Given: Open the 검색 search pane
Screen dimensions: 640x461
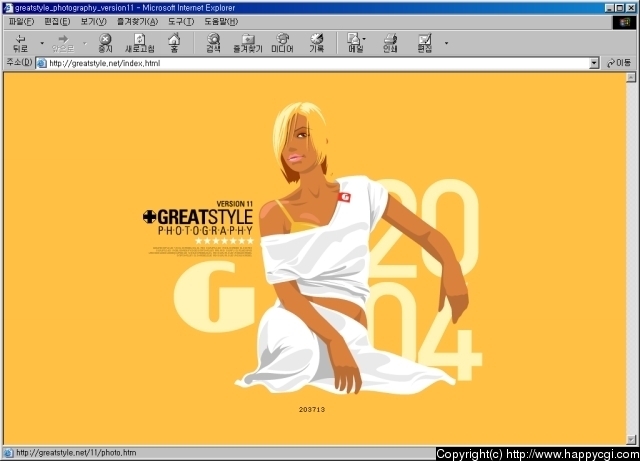Looking at the screenshot, I should pos(213,43).
